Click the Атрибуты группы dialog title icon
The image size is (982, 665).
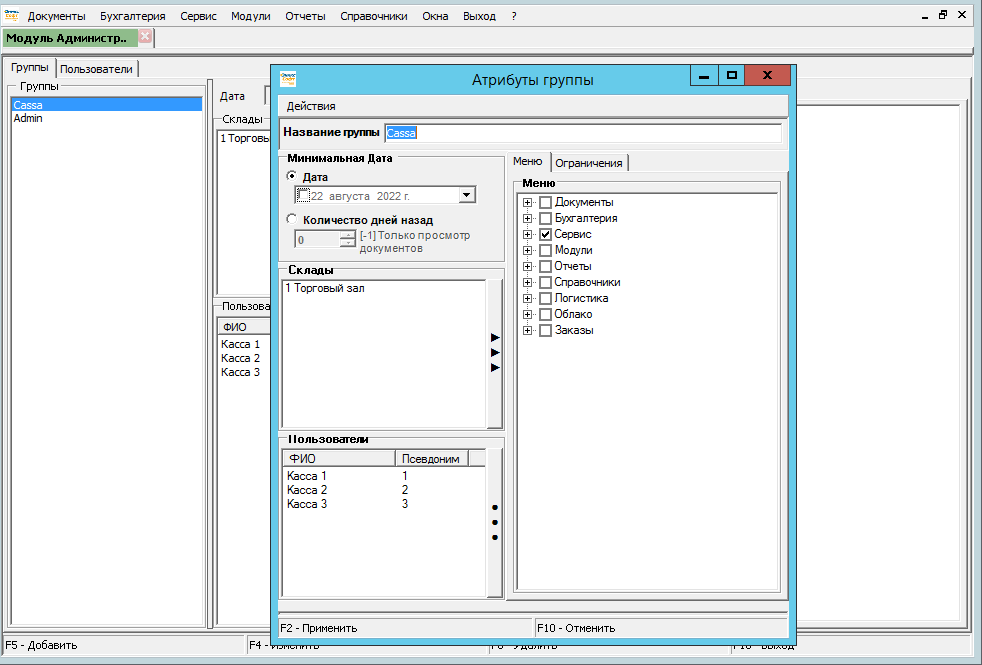[288, 79]
